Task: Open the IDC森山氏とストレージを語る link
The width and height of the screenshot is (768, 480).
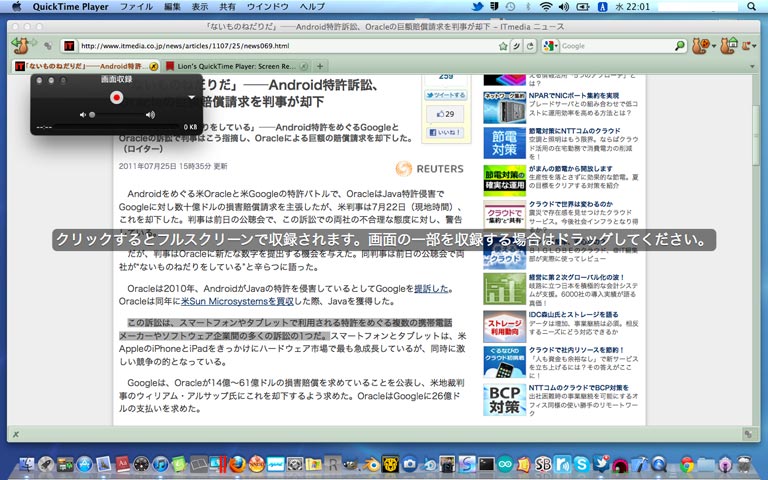Action: 573,314
